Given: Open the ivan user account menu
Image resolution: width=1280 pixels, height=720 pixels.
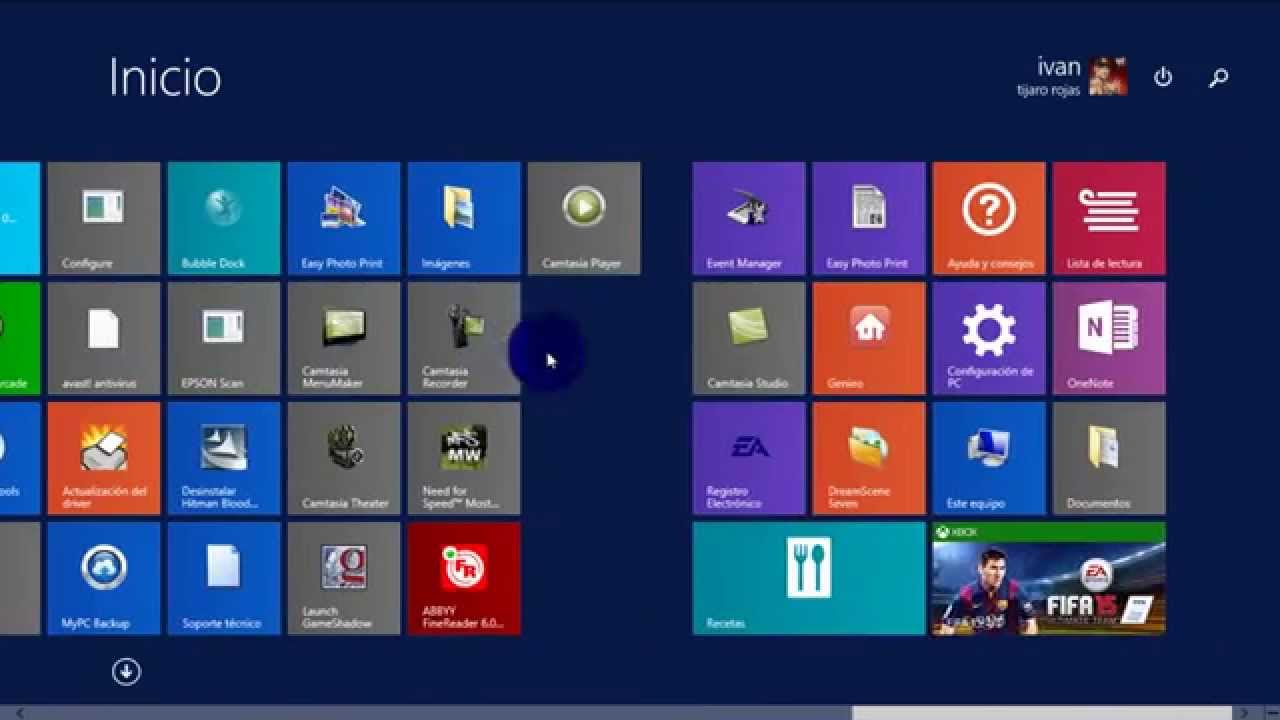Looking at the screenshot, I should 1072,76.
